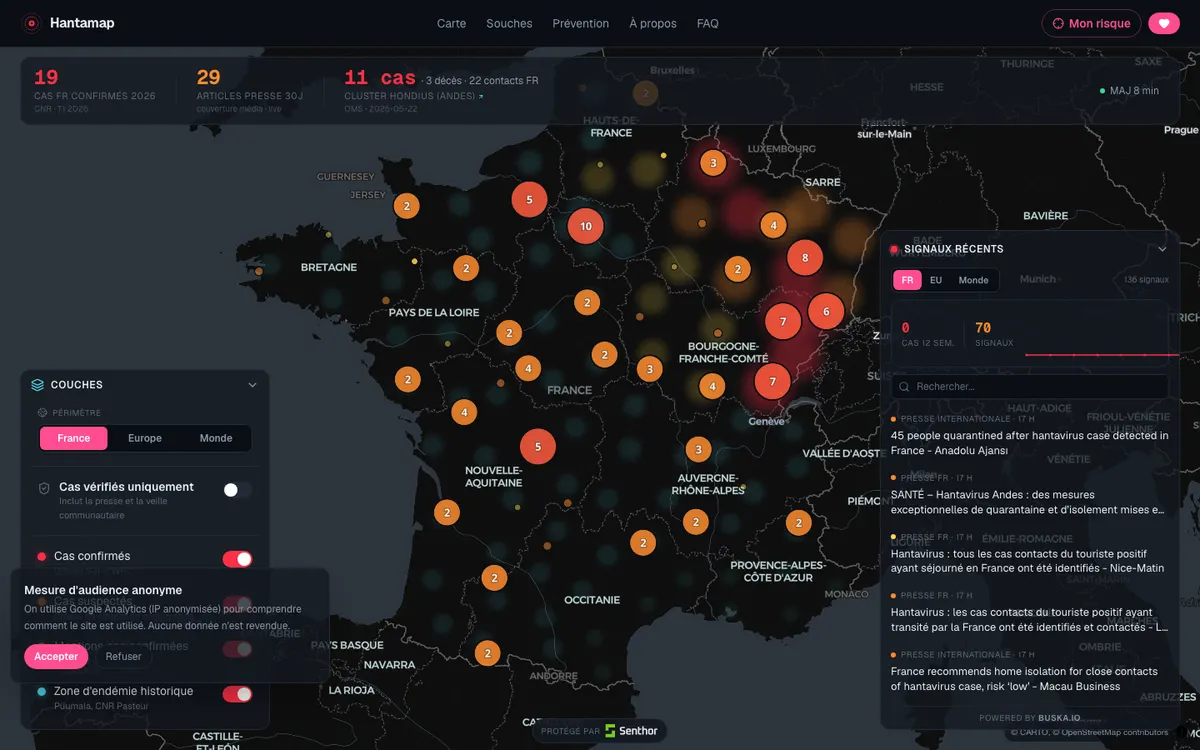
Task: Collapse the Couches panel
Action: 252,385
